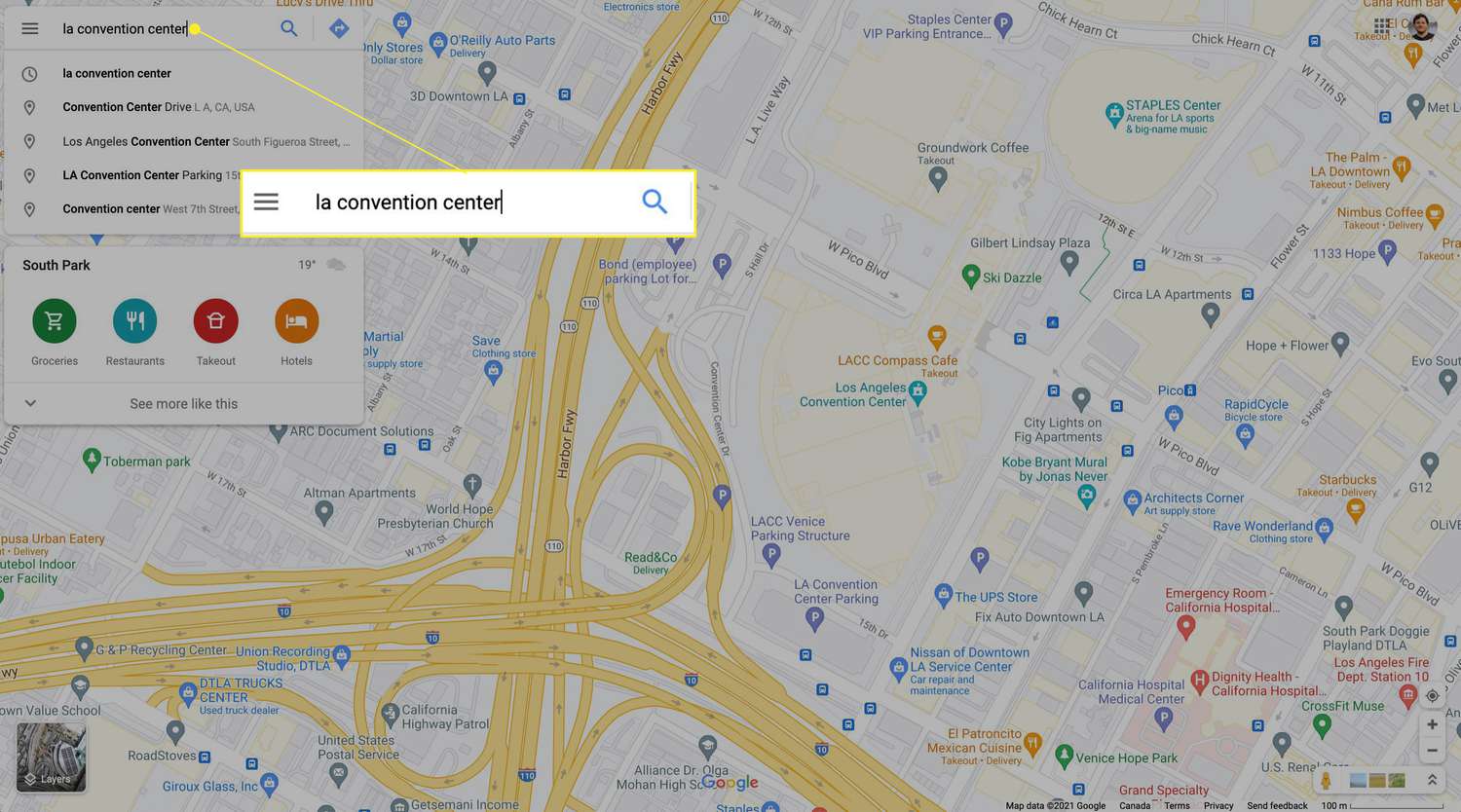Click the blue search magnifier icon

tap(289, 28)
